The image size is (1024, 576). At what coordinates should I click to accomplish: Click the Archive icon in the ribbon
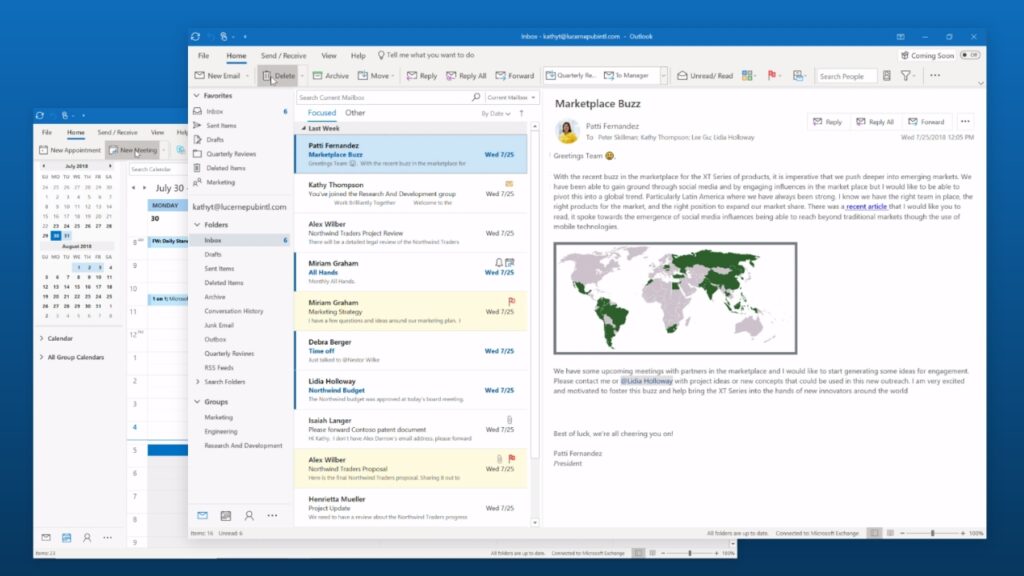317,76
